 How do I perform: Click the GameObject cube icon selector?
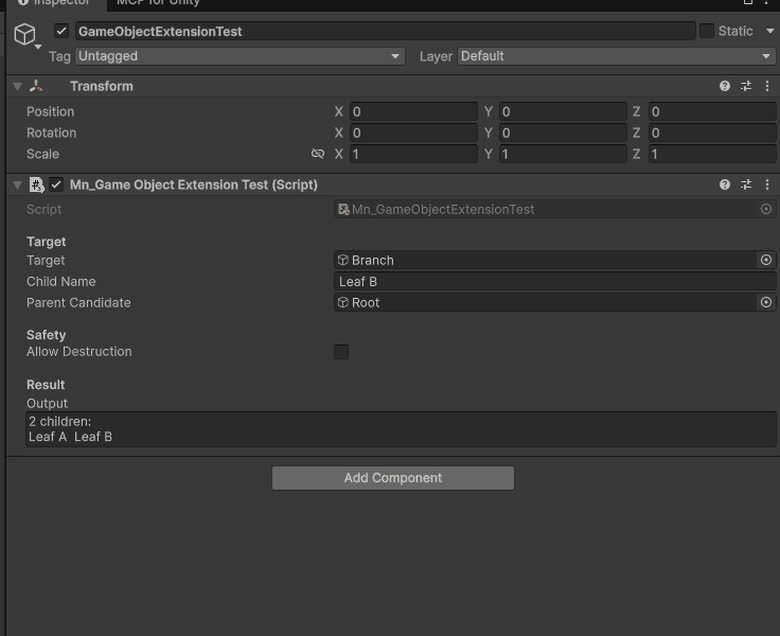coord(25,34)
